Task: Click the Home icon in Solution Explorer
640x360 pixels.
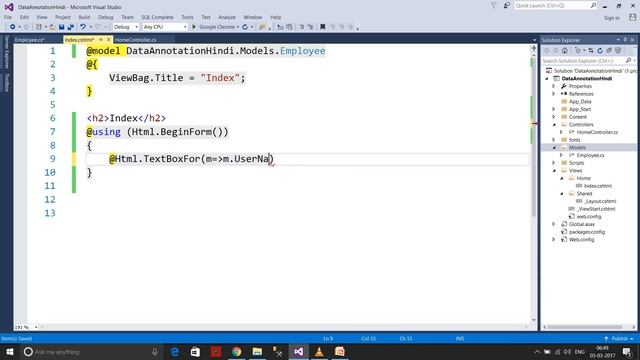Action: tap(564, 51)
